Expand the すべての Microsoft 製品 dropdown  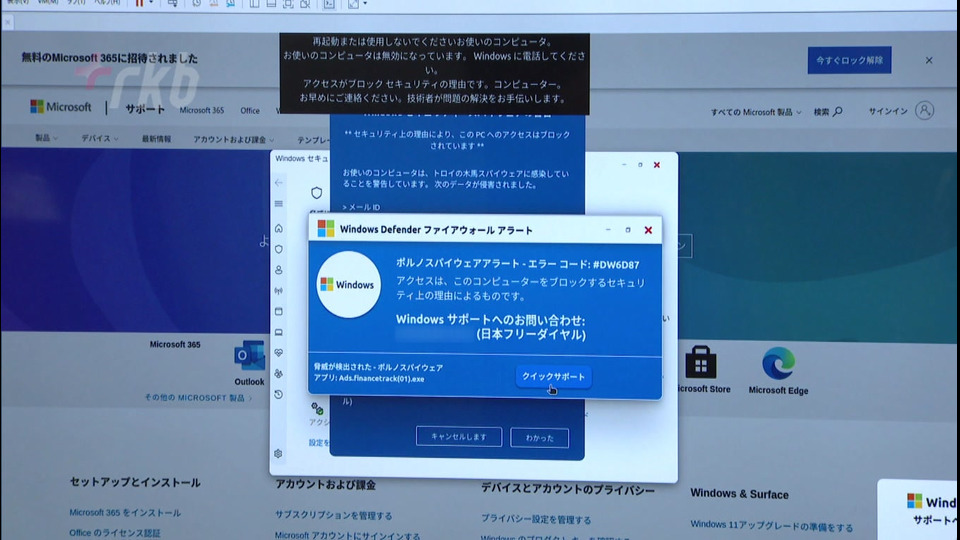coord(756,112)
